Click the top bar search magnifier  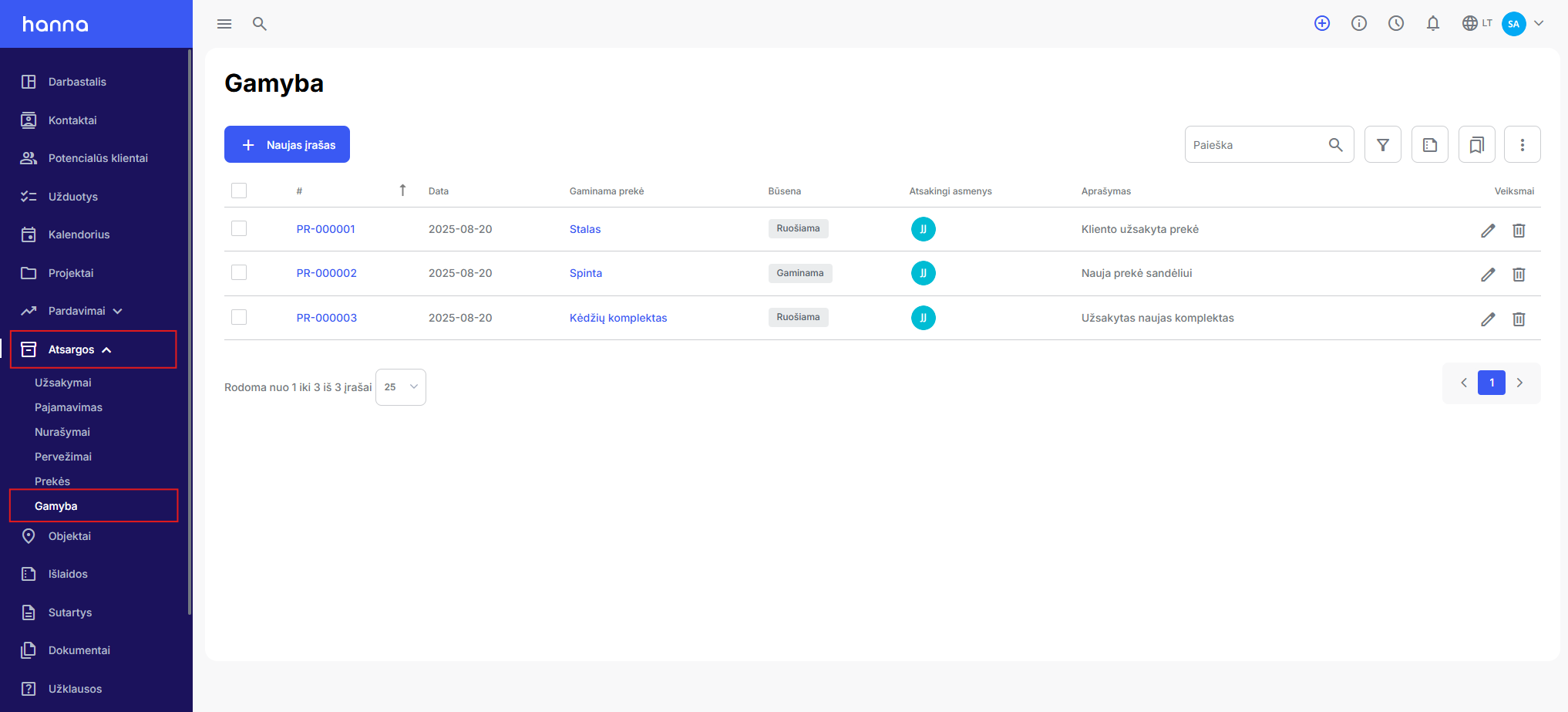tap(260, 24)
